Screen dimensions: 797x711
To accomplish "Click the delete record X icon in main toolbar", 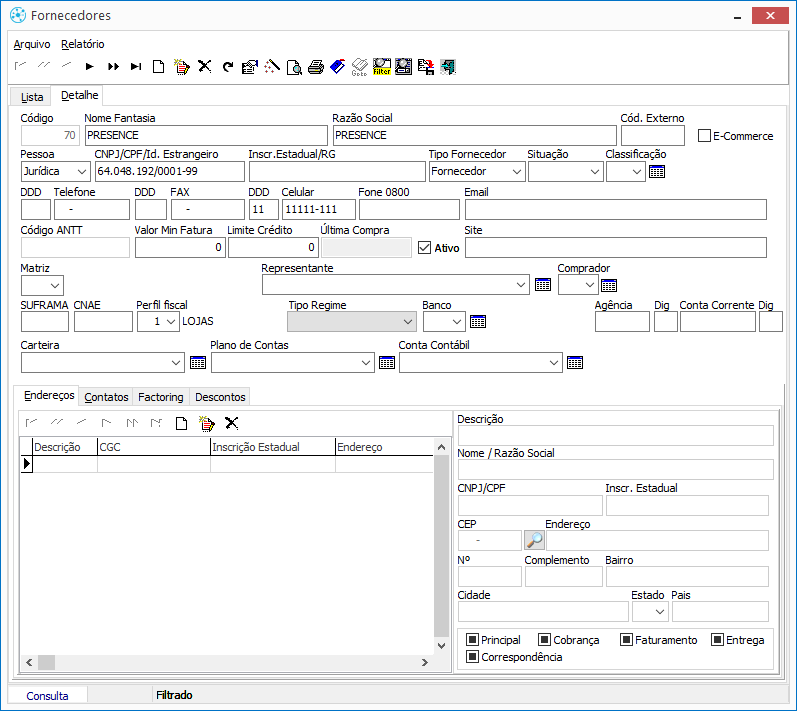I will tap(204, 67).
